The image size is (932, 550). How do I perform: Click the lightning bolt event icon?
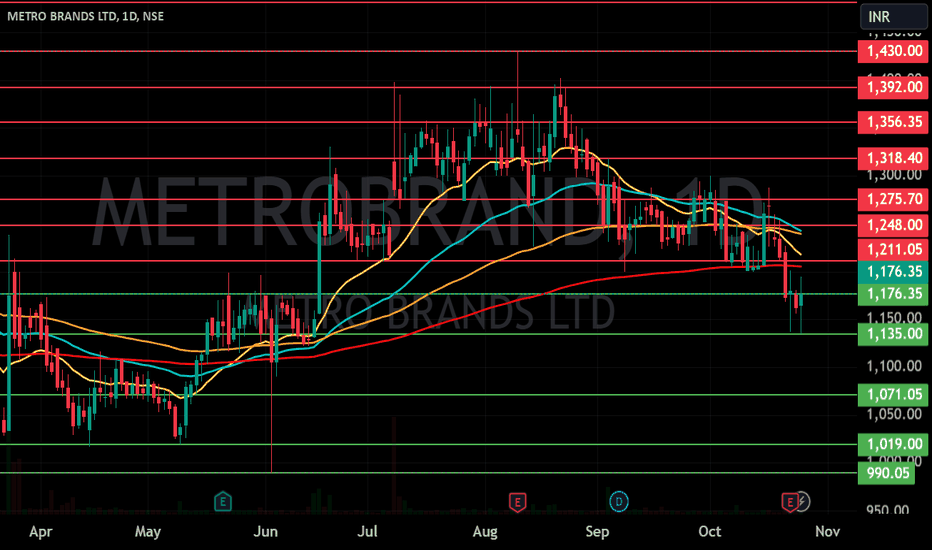tap(802, 502)
